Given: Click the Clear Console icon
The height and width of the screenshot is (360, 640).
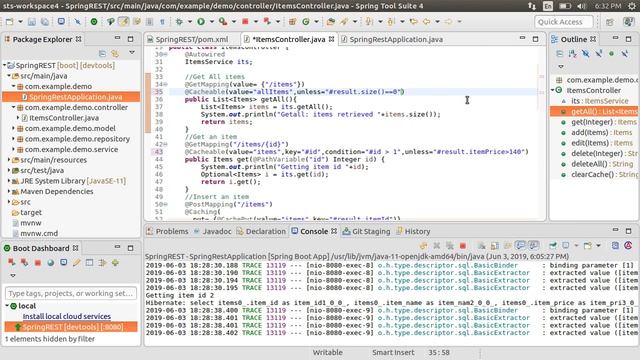Looking at the screenshot, I should [481, 246].
